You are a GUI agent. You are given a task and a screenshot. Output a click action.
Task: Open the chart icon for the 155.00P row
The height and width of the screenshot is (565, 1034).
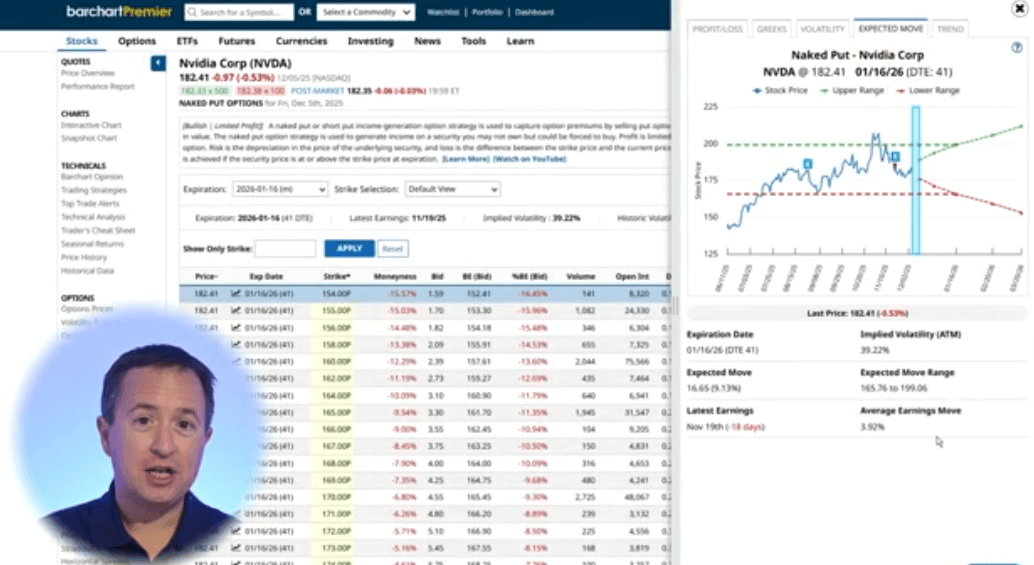click(x=236, y=311)
